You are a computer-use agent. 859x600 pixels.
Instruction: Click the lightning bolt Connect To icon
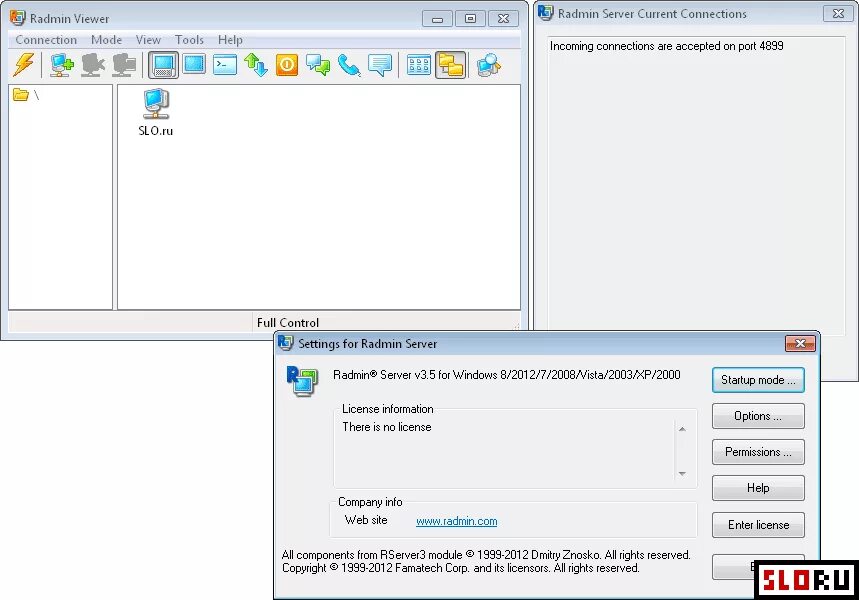click(24, 65)
